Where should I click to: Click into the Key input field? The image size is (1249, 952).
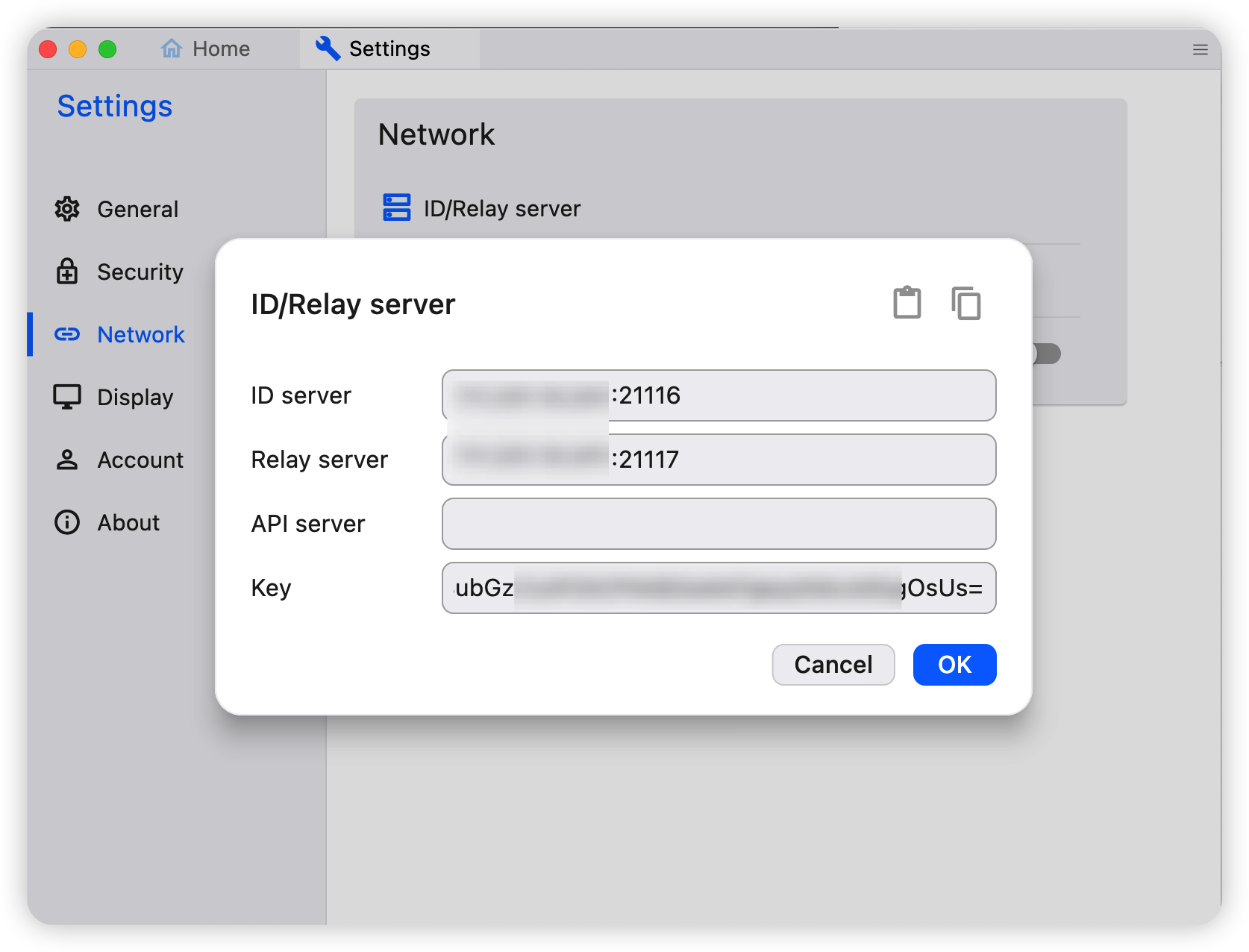pos(719,588)
